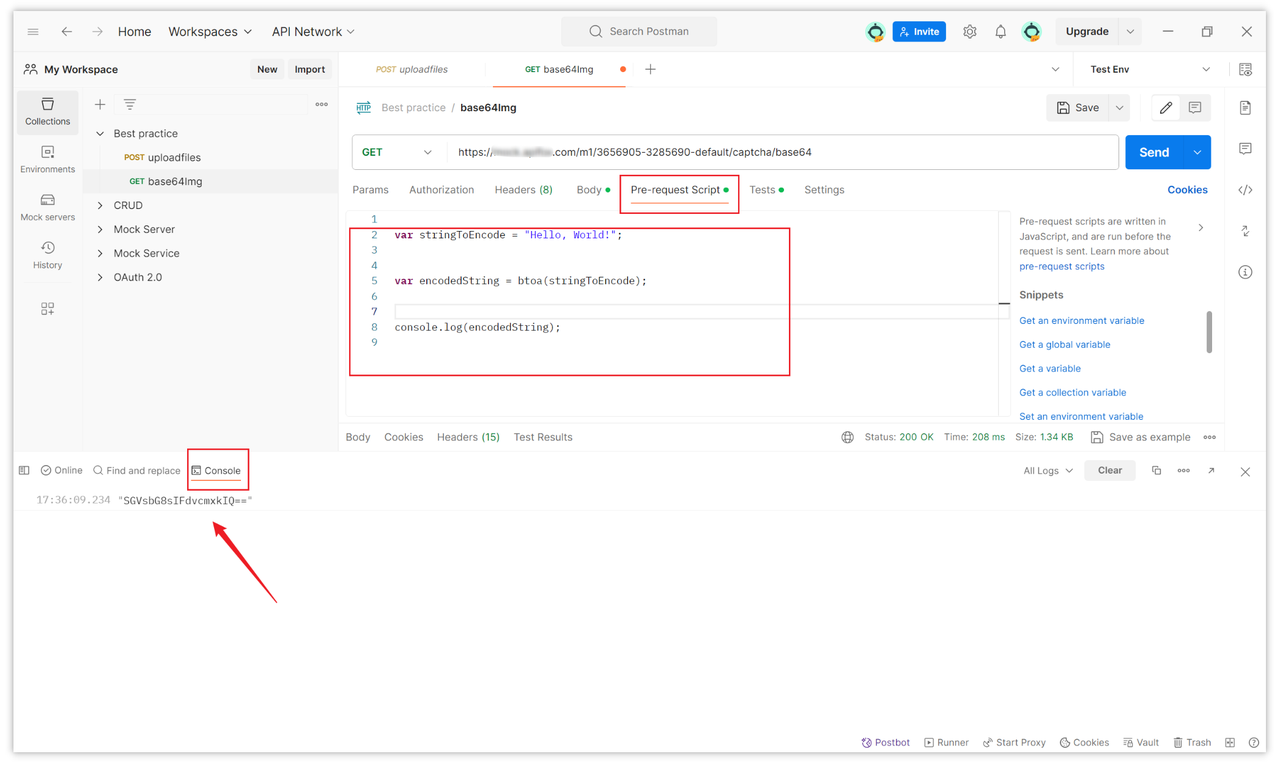Open the Settings gear icon

(969, 32)
